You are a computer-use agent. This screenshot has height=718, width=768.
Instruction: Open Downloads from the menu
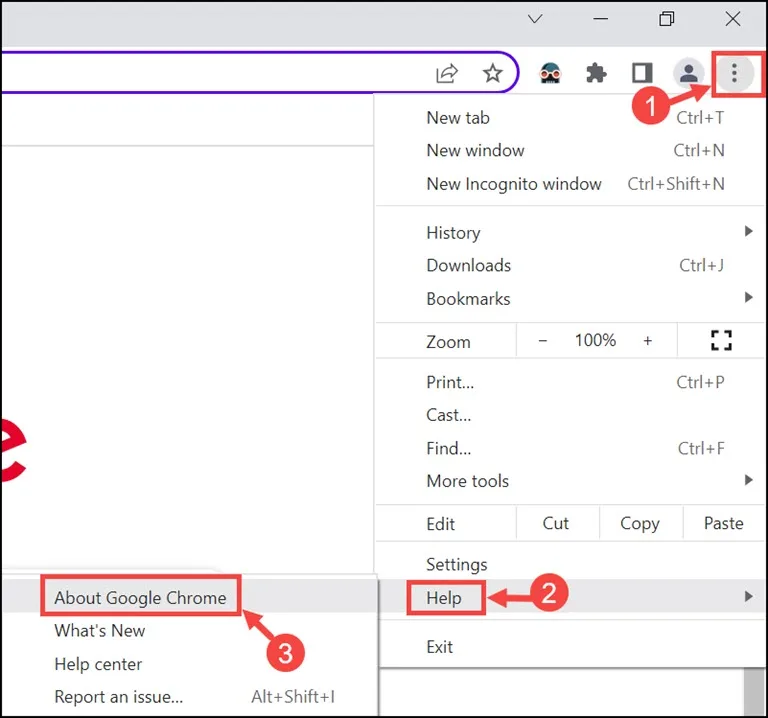point(571,265)
